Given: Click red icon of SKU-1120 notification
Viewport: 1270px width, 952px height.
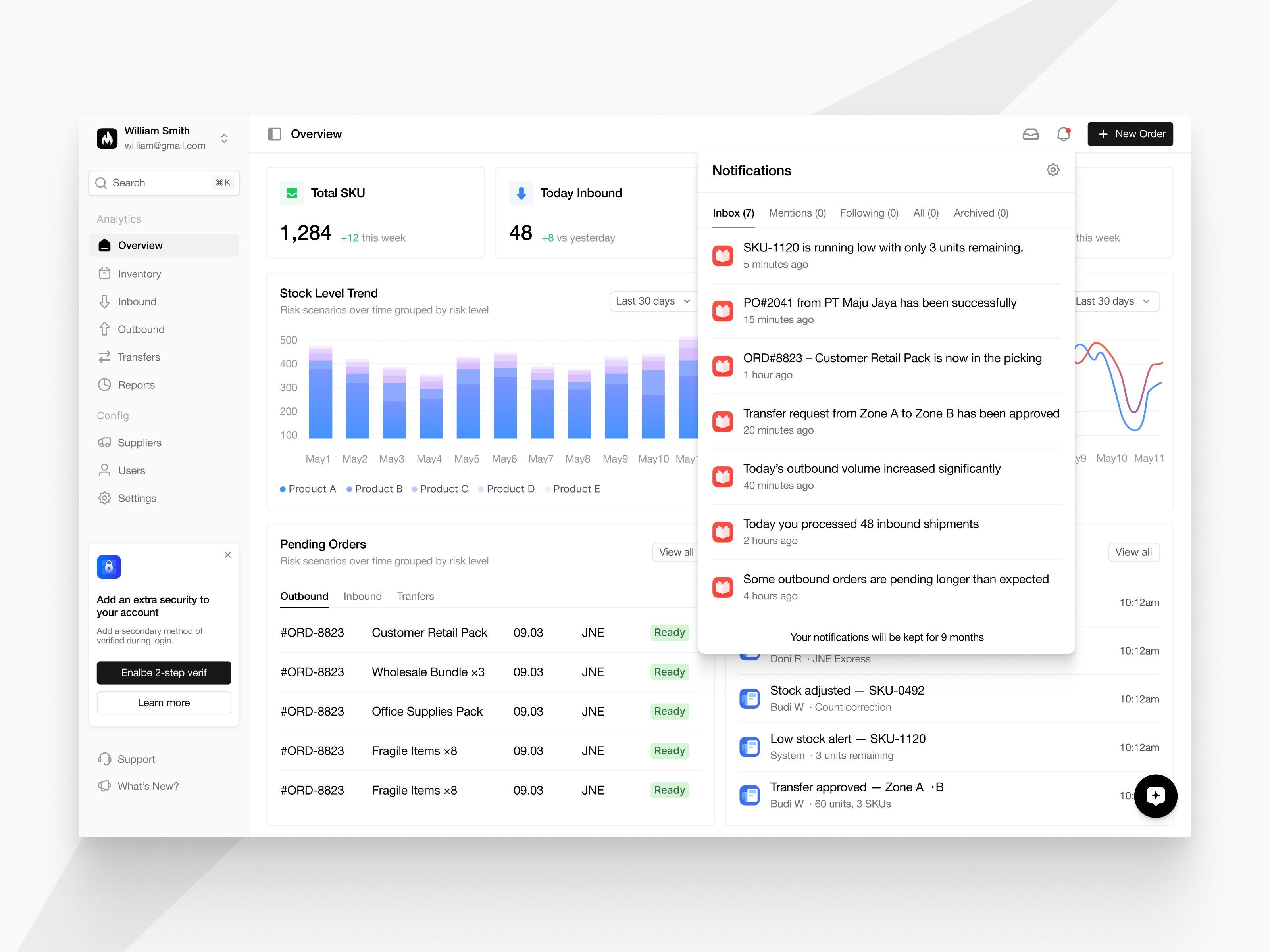Looking at the screenshot, I should pyautogui.click(x=722, y=255).
